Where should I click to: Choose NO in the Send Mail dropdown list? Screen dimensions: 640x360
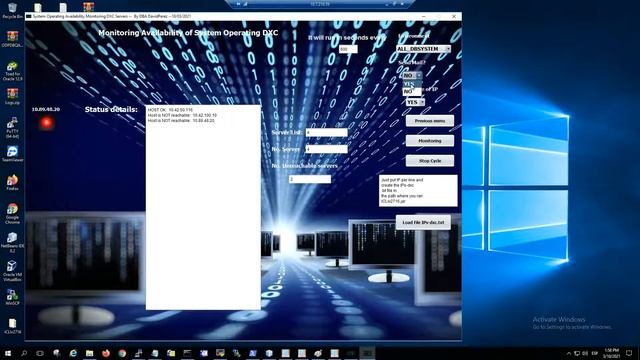(x=412, y=92)
